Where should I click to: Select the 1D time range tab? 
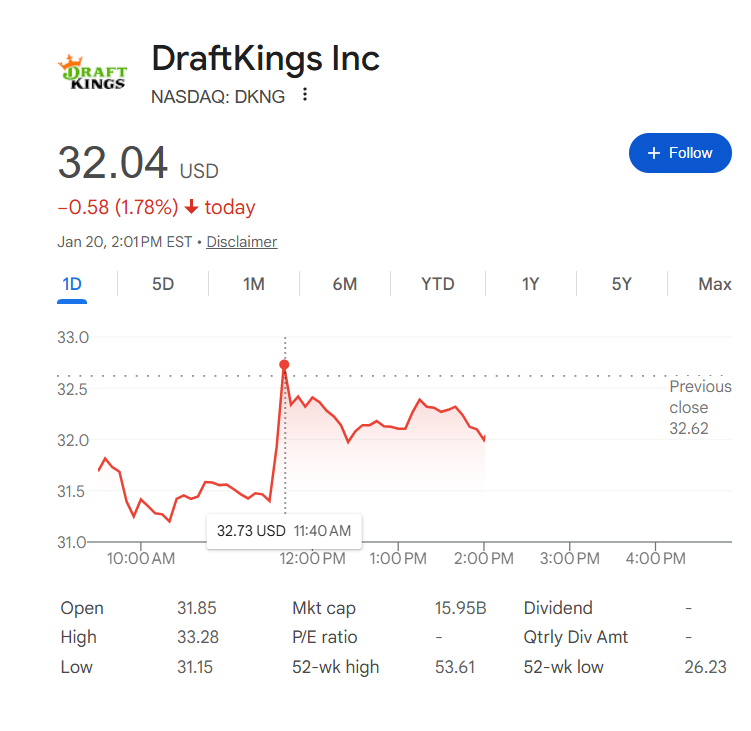coord(72,284)
